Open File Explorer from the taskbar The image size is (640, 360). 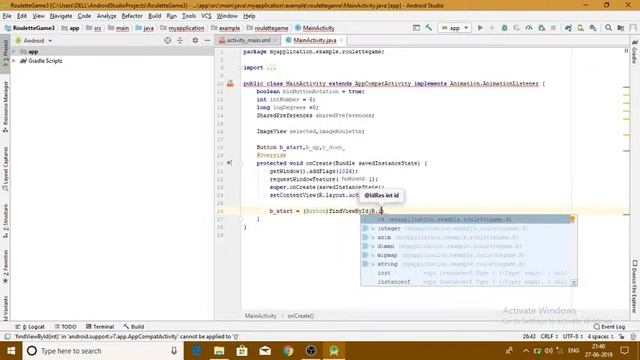click(x=219, y=351)
